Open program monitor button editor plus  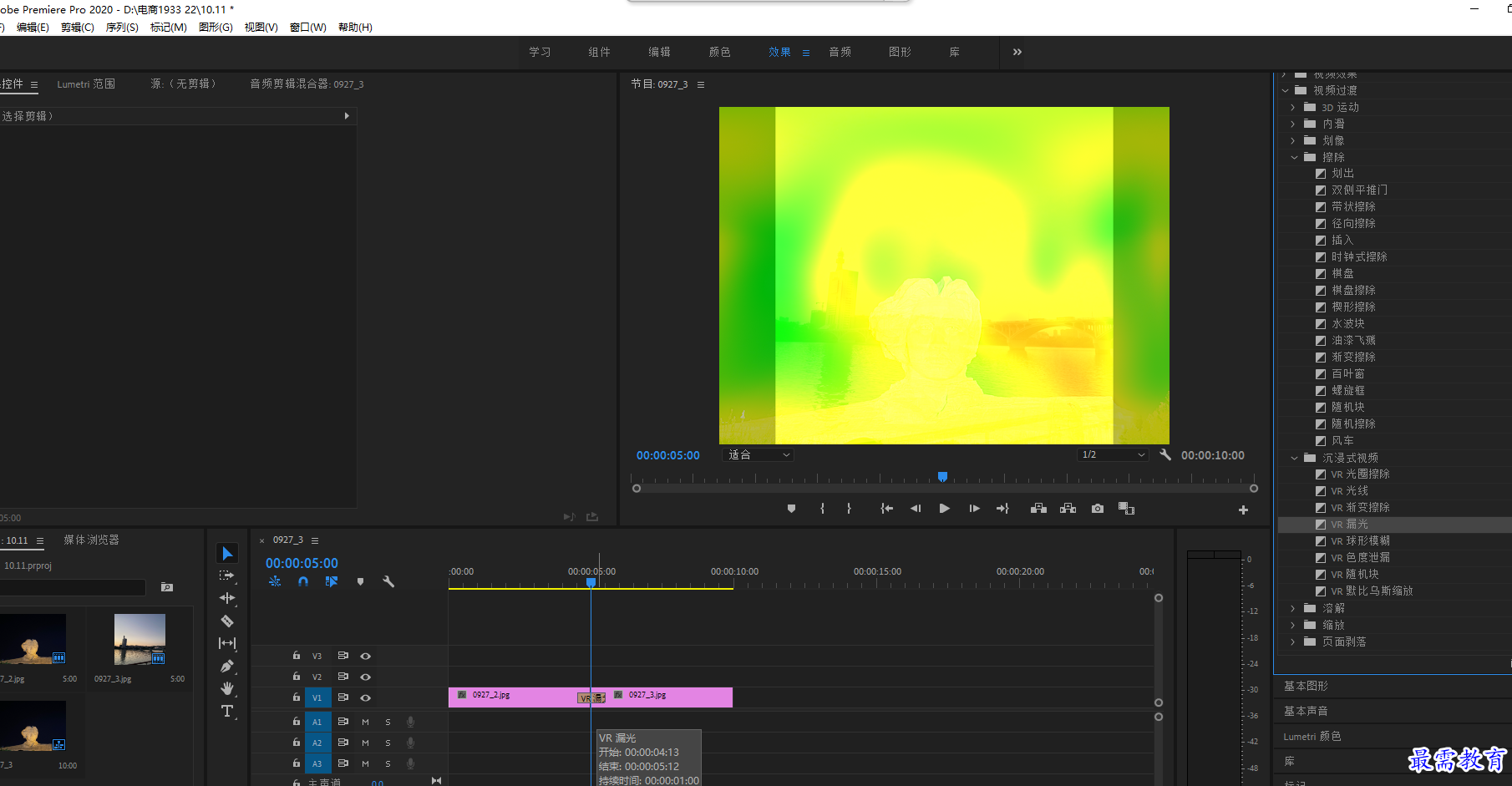[1243, 510]
